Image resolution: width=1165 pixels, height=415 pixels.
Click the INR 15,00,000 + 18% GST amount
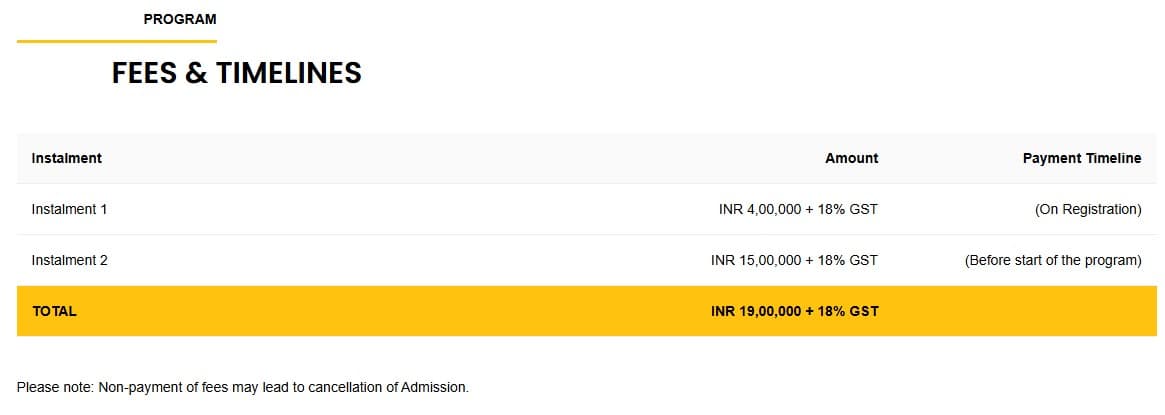tap(794, 260)
